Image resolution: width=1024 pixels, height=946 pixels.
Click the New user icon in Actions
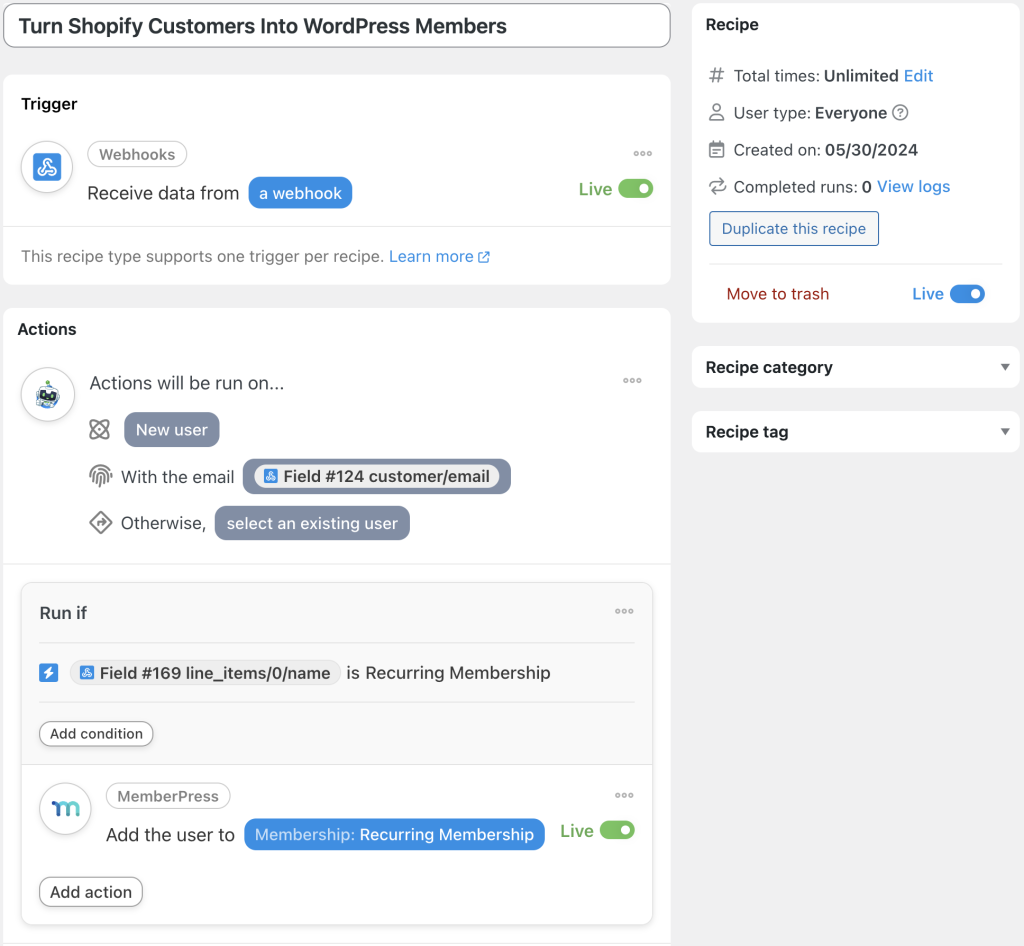click(x=100, y=429)
